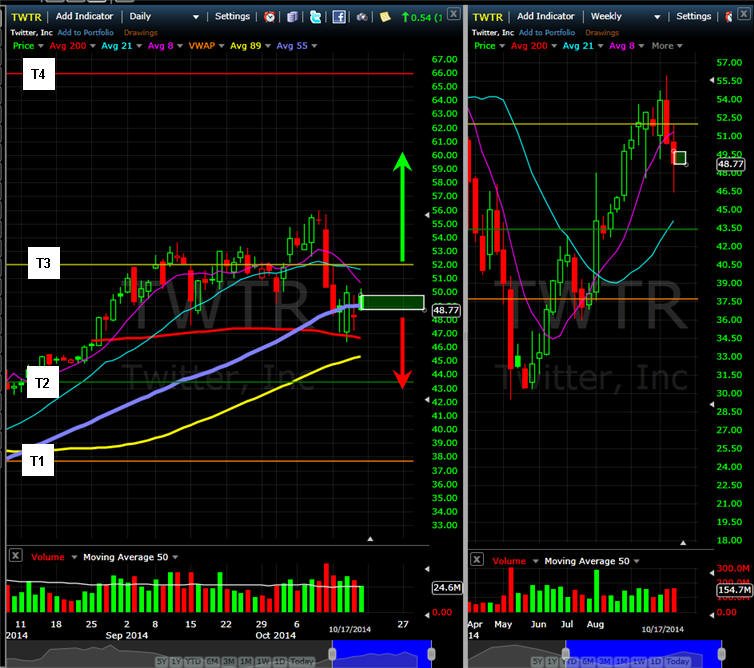Open the Drawings link in weekly chart
The height and width of the screenshot is (668, 754).
pyautogui.click(x=602, y=32)
